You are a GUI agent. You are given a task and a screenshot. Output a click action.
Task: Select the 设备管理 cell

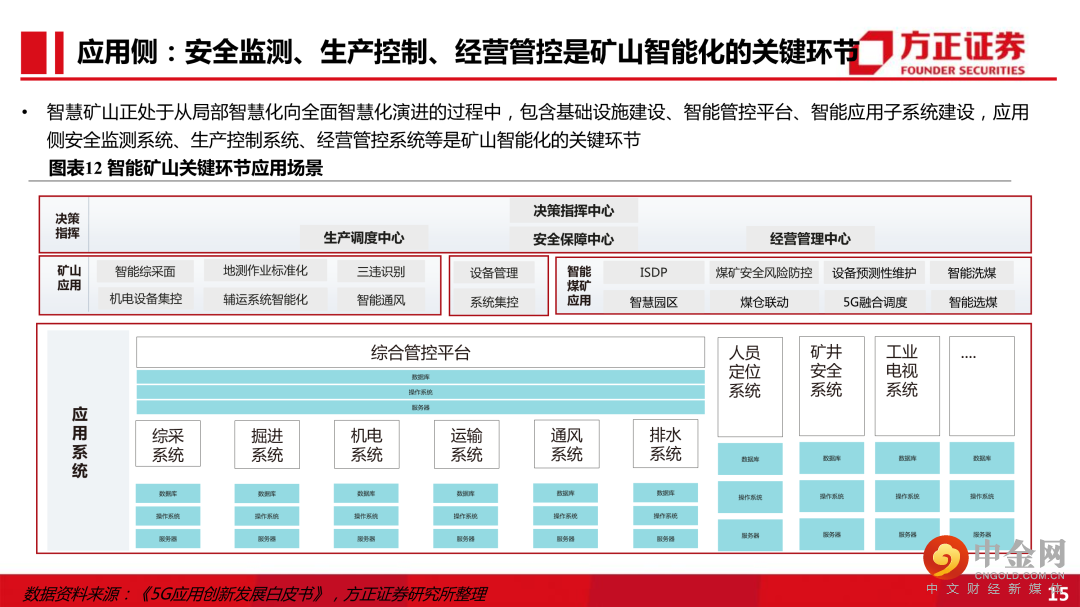click(494, 273)
